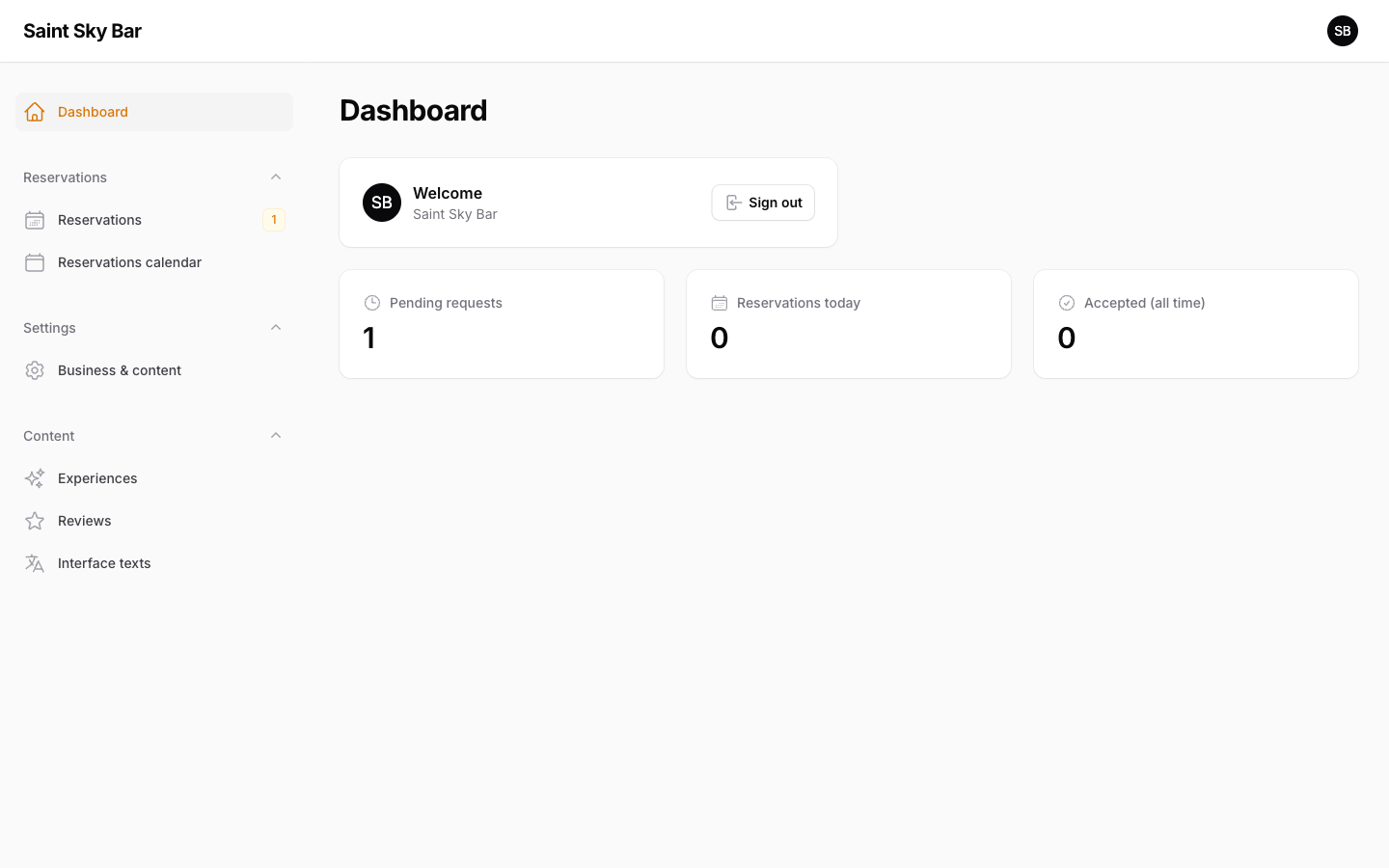Click the pending badge on Reservations

coord(274,220)
